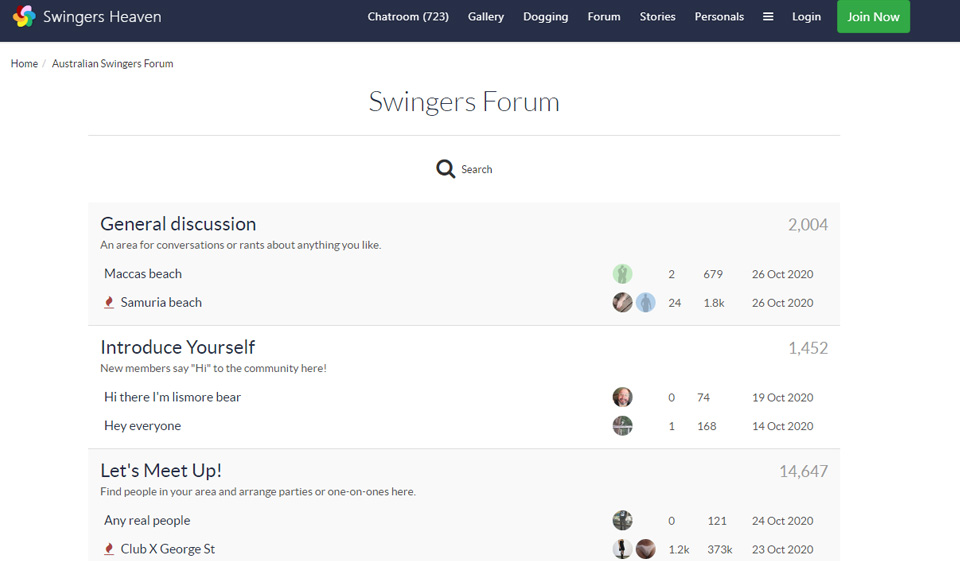This screenshot has width=960, height=561.
Task: Click the avatar on Hi there I'm lismore bear row
Action: (622, 397)
